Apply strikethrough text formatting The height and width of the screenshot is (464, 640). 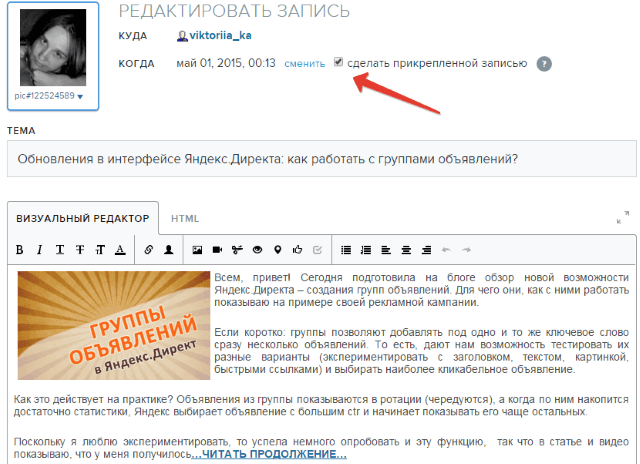coord(80,250)
